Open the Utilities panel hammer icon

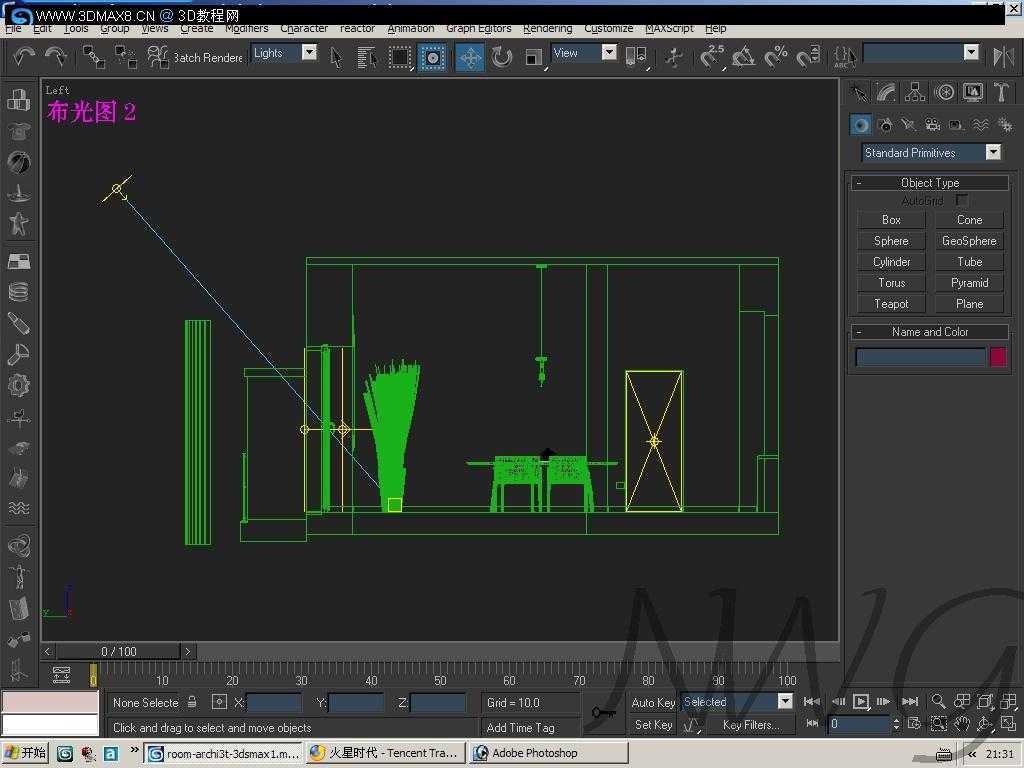point(1001,93)
